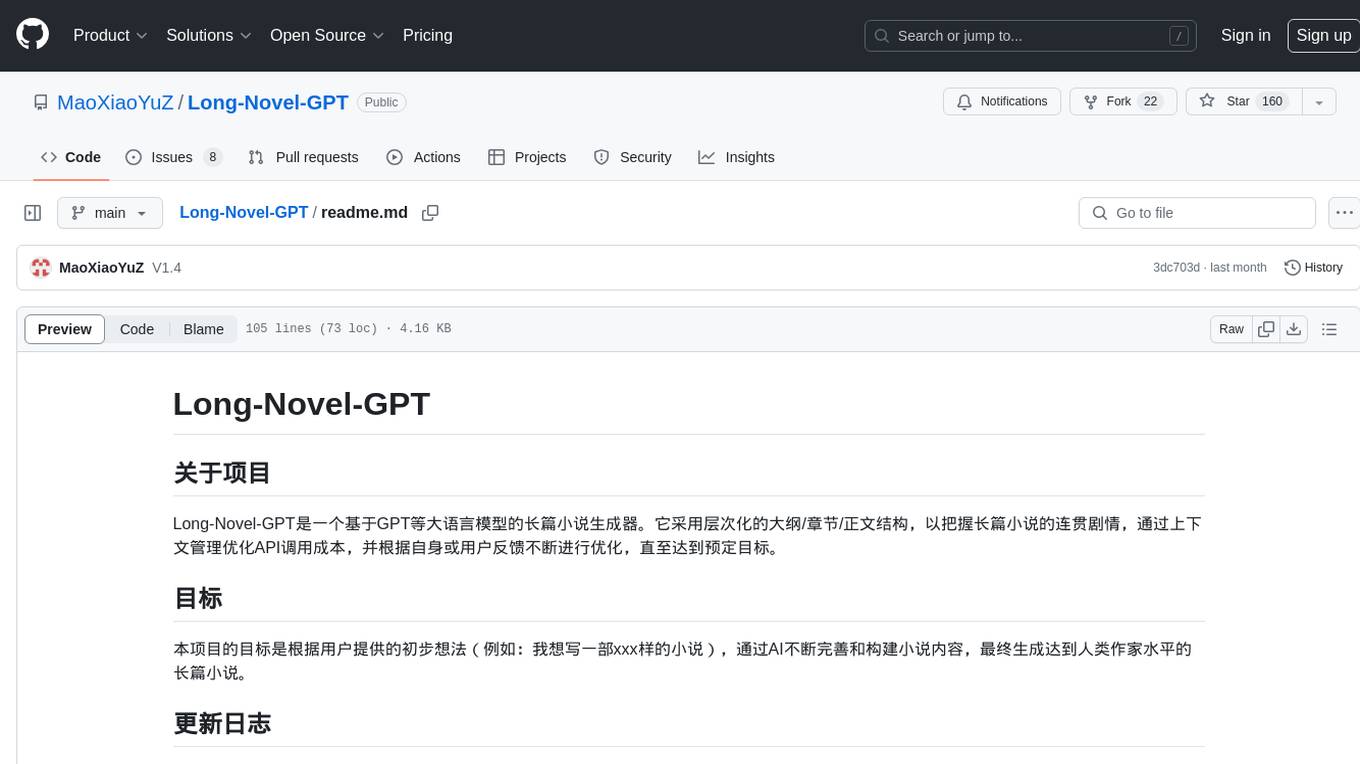The image size is (1360, 764).
Task: Select the Preview view
Action: tap(65, 329)
